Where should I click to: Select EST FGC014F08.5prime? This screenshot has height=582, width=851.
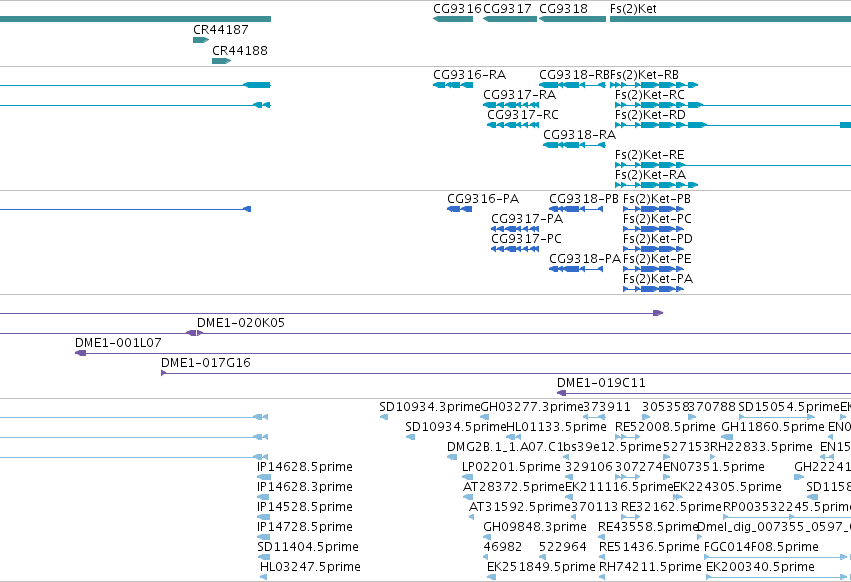coord(776,557)
